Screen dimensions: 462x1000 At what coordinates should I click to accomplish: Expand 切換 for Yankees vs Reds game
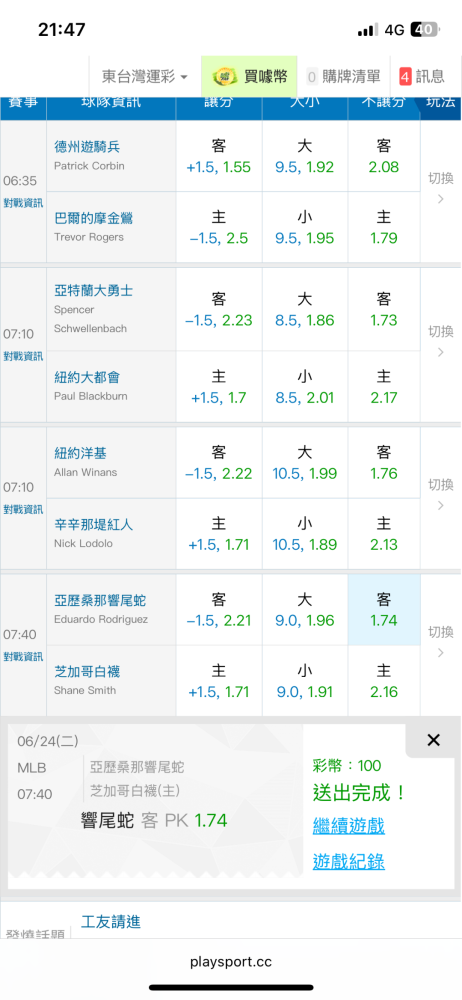pos(440,495)
